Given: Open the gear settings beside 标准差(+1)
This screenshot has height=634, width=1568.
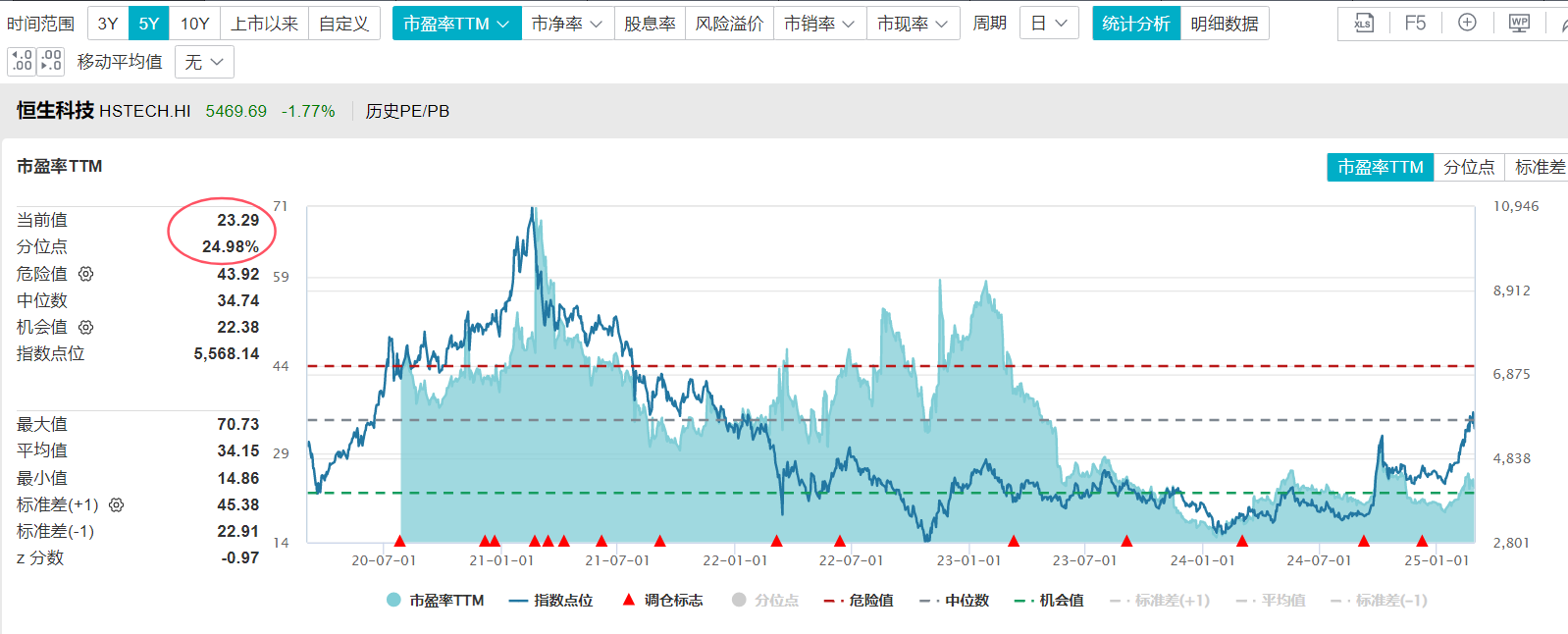Looking at the screenshot, I should pos(116,504).
